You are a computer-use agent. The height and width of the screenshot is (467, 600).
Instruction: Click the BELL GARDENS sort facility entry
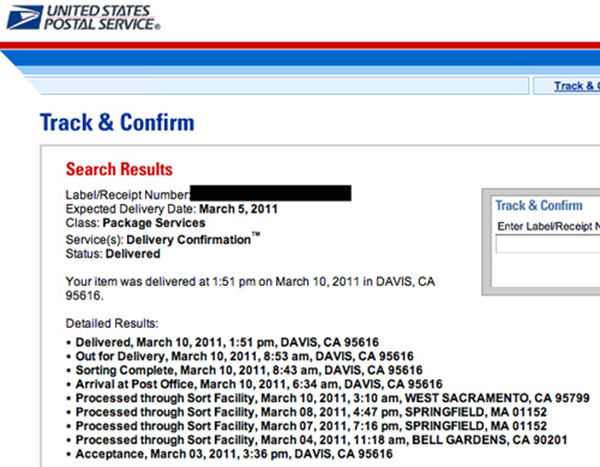coord(321,440)
